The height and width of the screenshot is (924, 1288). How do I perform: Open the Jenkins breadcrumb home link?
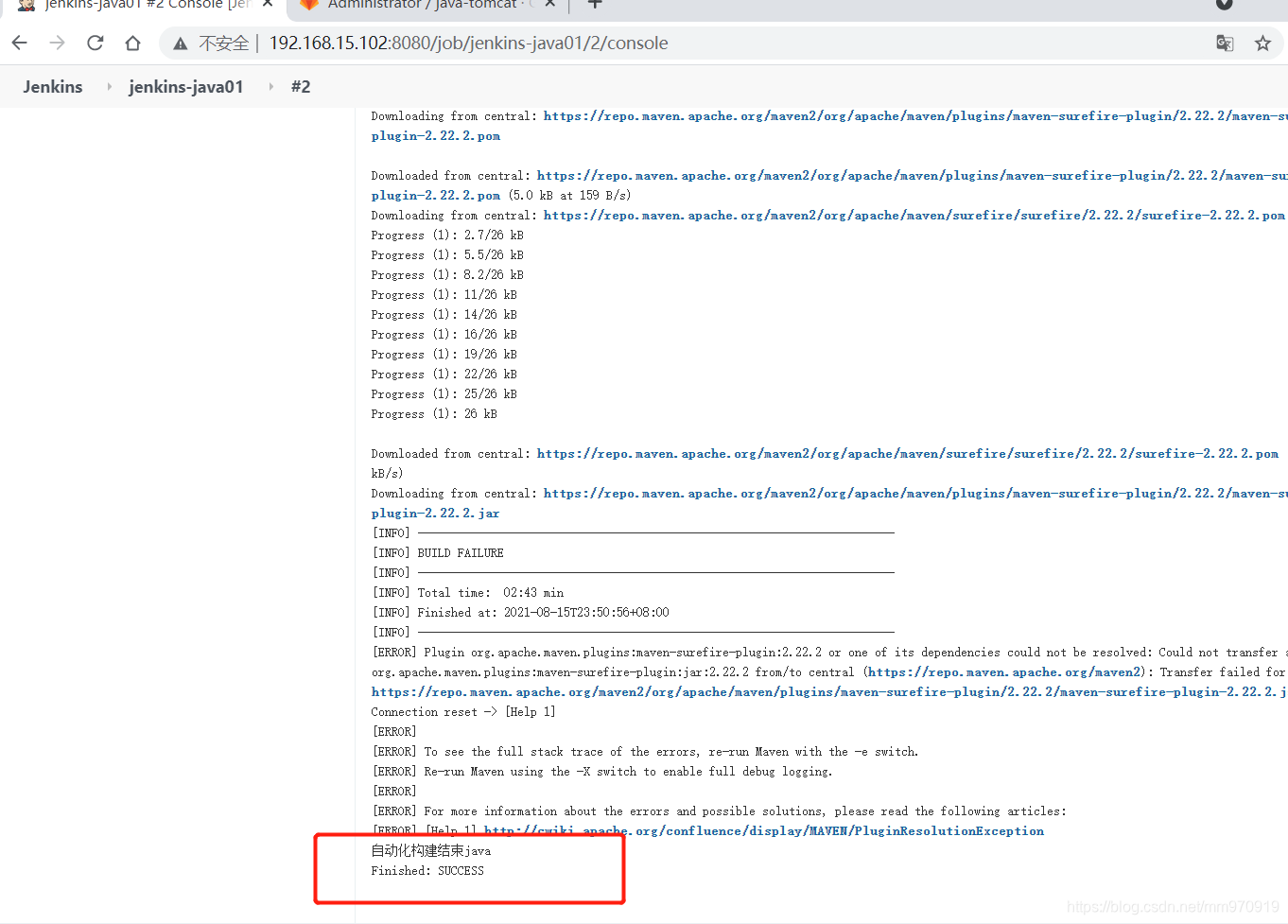53,86
